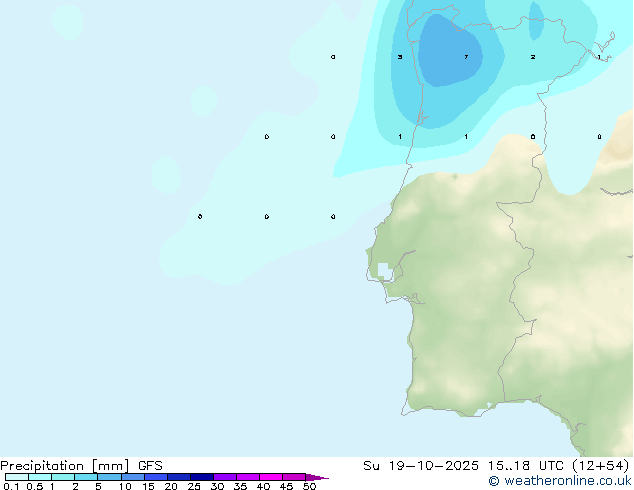
Task: Click the 1–2 mm legend color swatch
Action: tap(63, 477)
